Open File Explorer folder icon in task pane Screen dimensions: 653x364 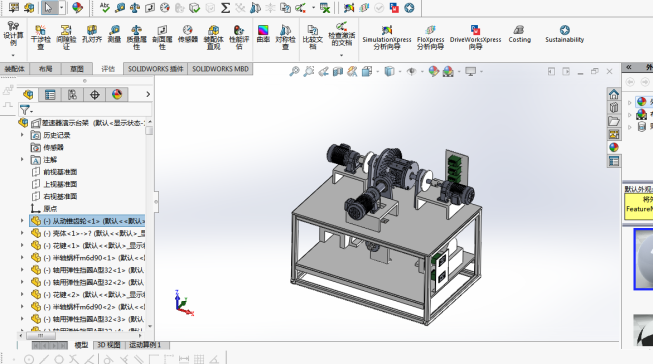[x=614, y=121]
